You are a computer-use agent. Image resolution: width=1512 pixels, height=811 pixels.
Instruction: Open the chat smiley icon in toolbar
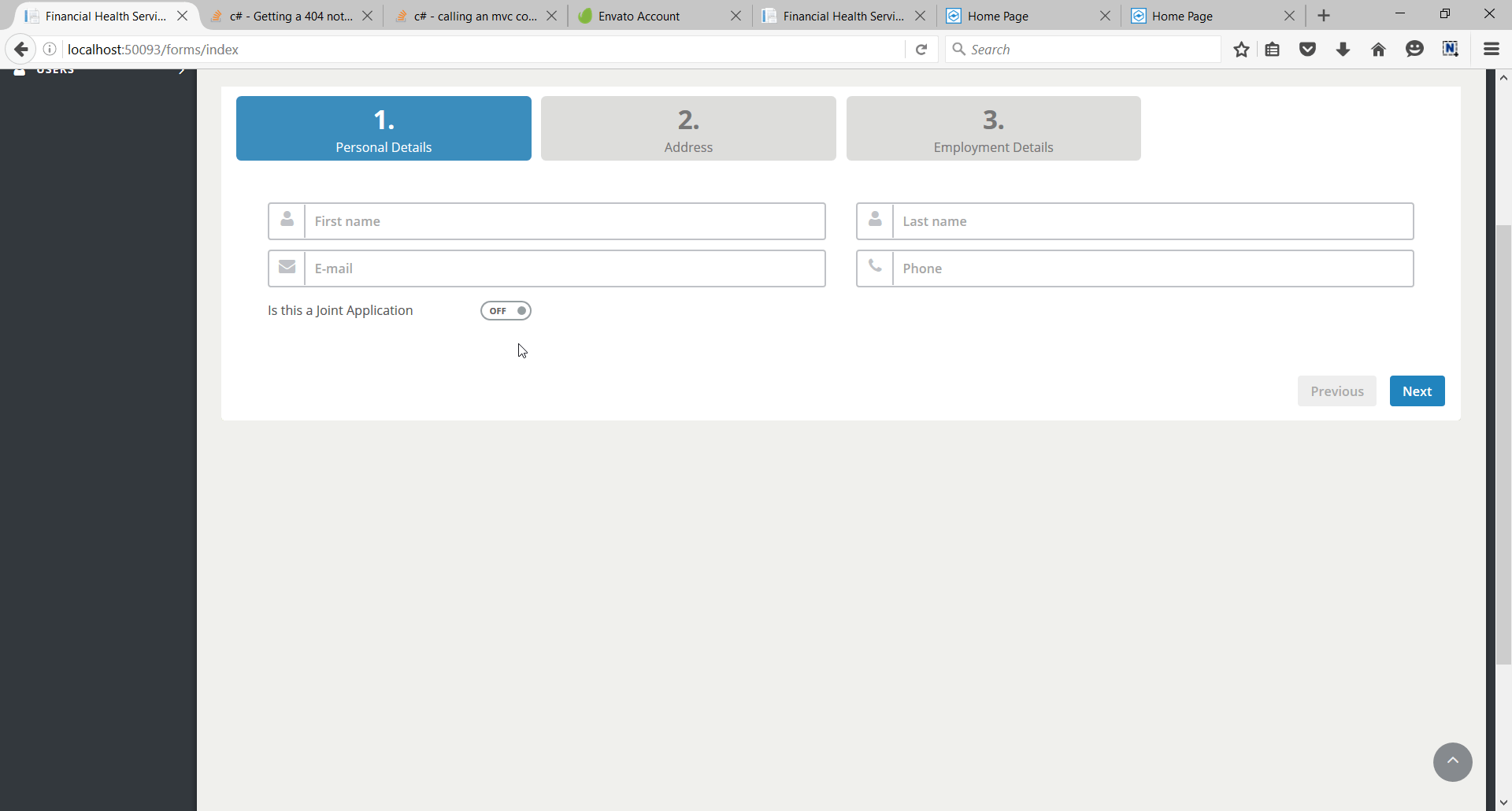[1414, 50]
